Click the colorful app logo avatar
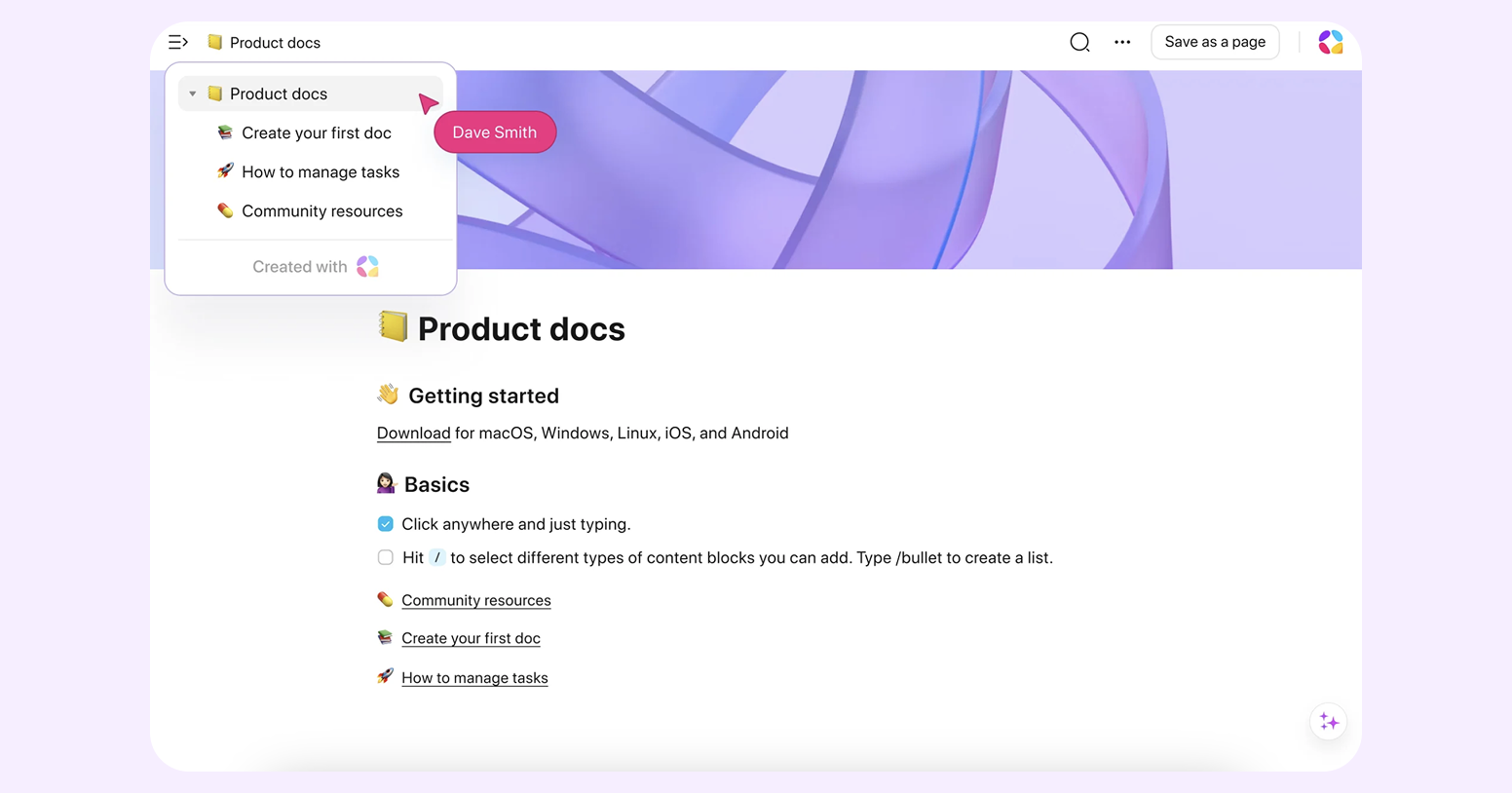 [1330, 42]
